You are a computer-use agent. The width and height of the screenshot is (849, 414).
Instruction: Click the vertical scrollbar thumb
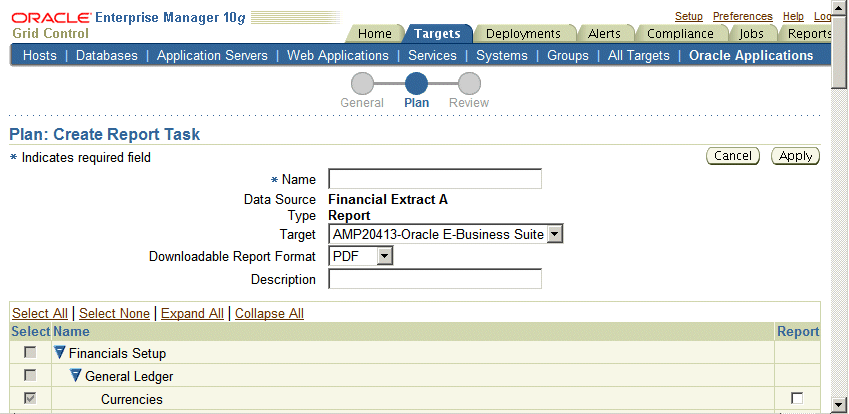[839, 50]
